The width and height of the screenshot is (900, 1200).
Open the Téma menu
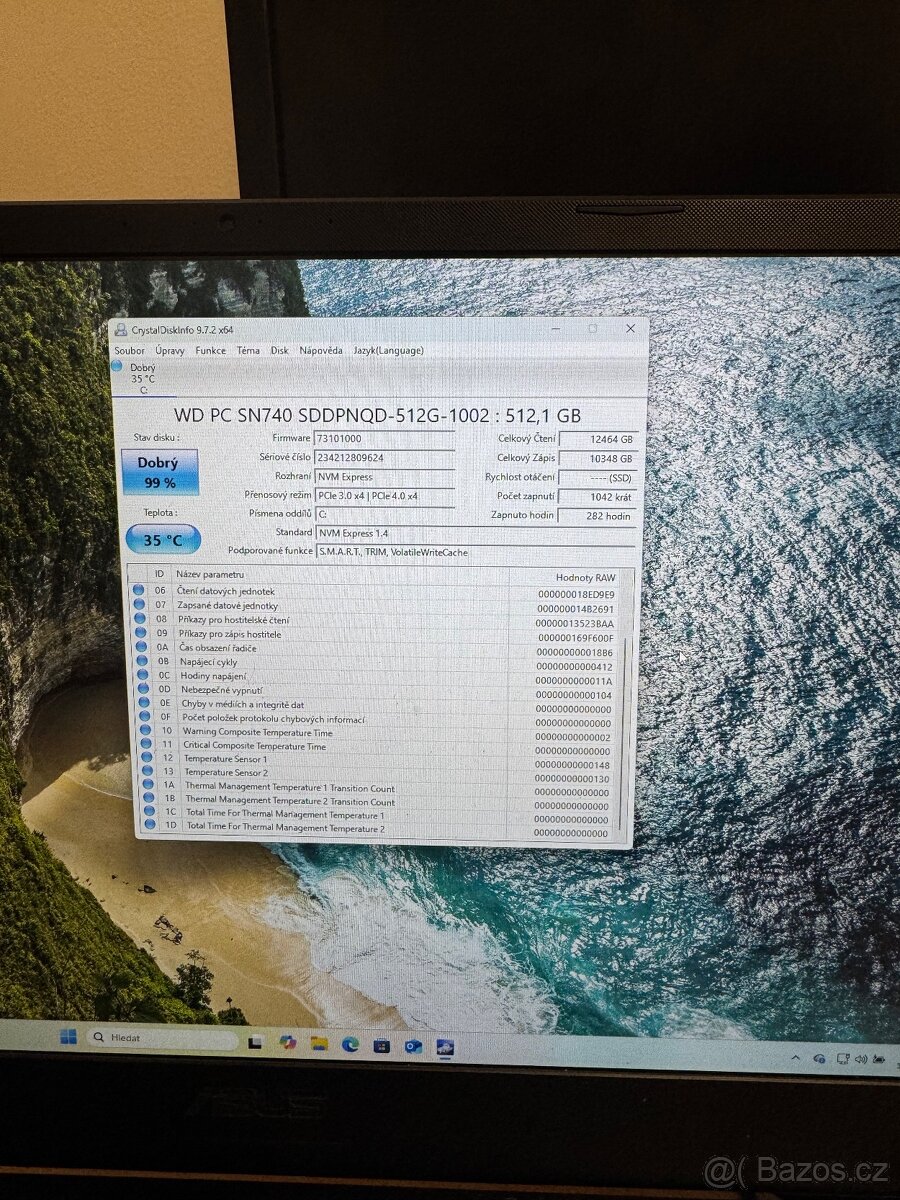click(x=246, y=351)
